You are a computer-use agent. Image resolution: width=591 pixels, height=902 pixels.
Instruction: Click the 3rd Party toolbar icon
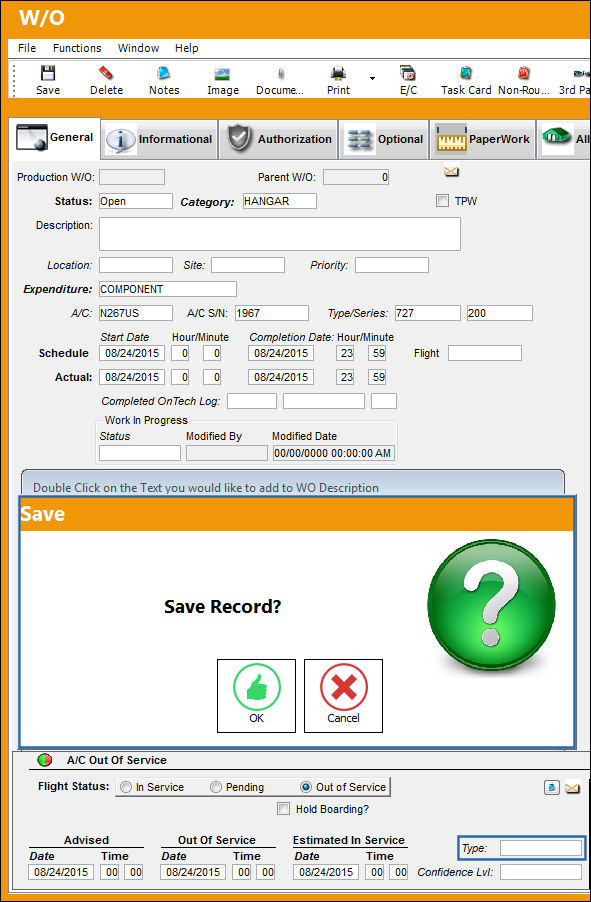pyautogui.click(x=581, y=74)
